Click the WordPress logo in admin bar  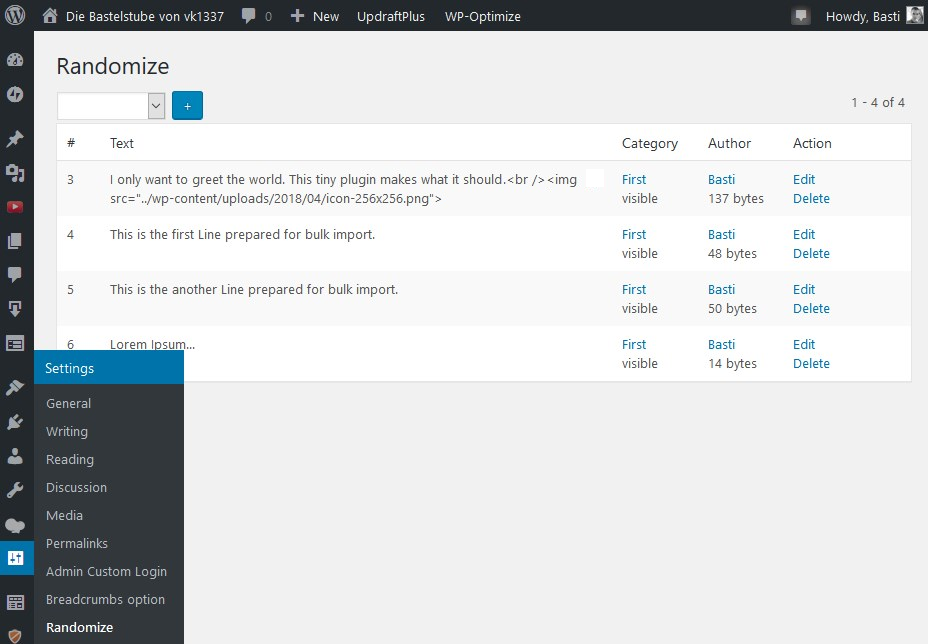coord(16,16)
